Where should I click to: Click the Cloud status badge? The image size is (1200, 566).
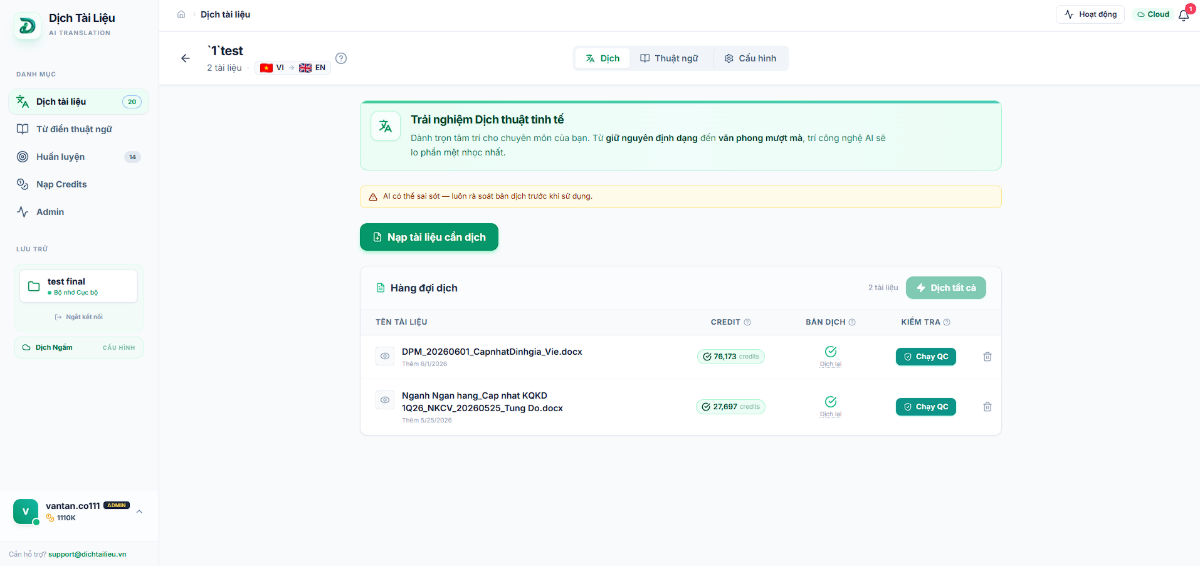click(1153, 14)
